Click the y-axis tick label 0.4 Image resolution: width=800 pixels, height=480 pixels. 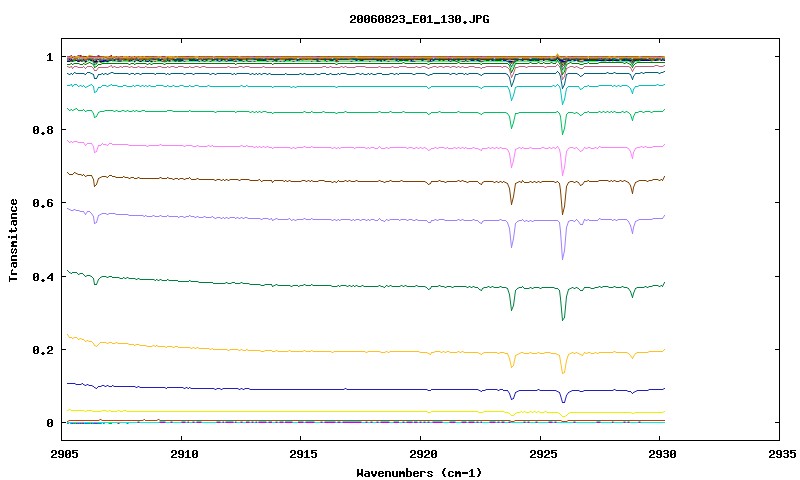coord(43,276)
